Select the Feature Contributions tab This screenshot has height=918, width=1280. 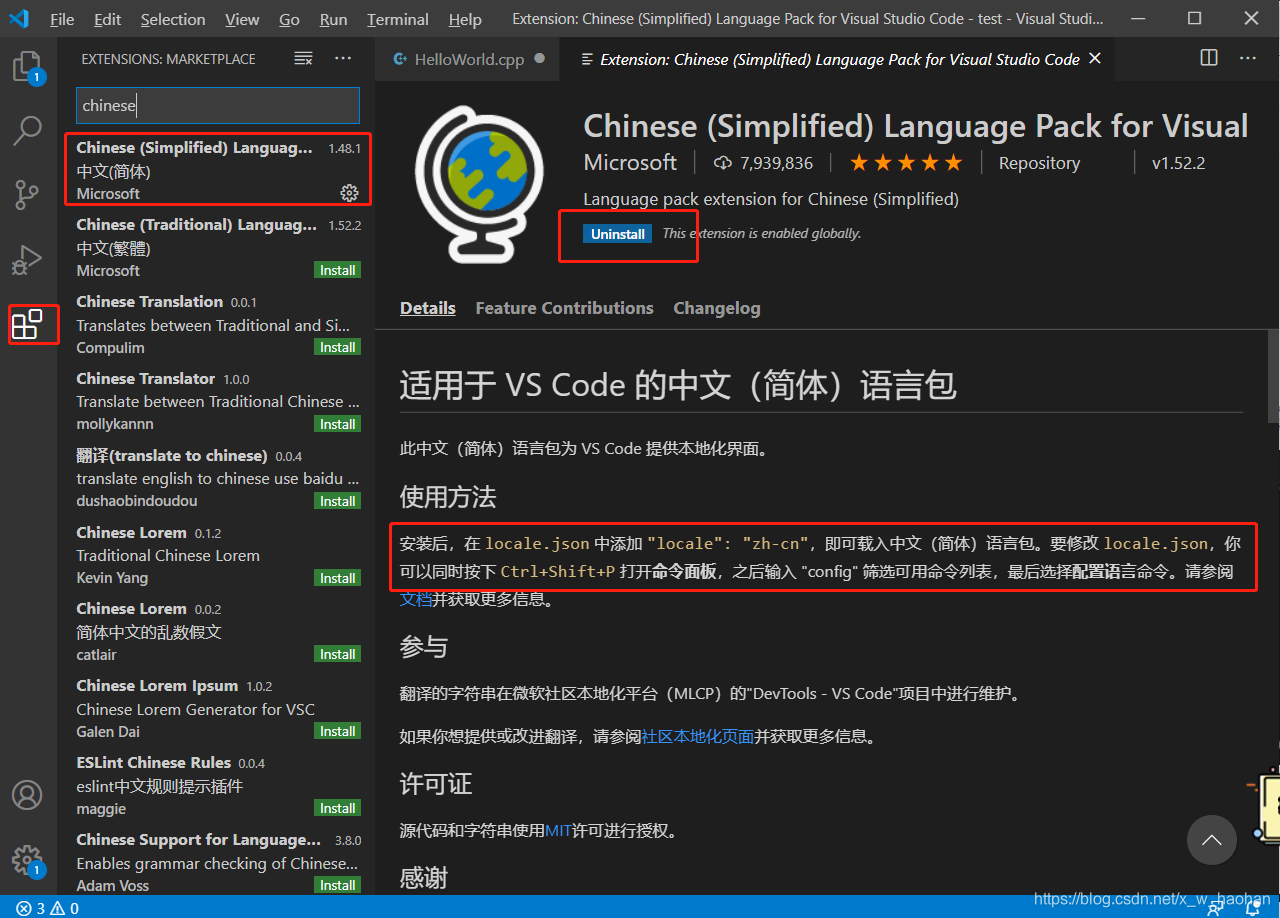point(564,308)
